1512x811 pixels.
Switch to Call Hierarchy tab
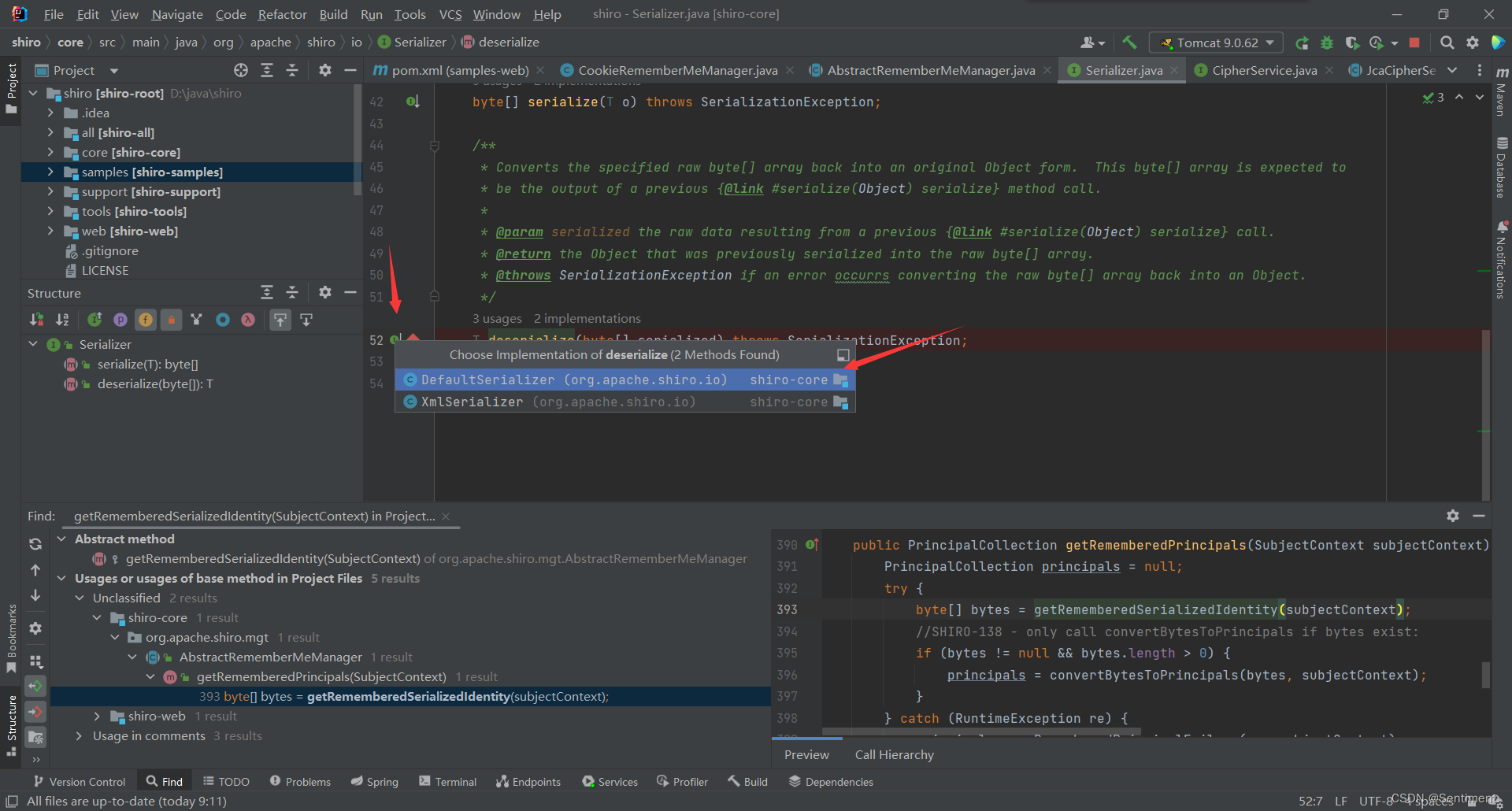895,754
